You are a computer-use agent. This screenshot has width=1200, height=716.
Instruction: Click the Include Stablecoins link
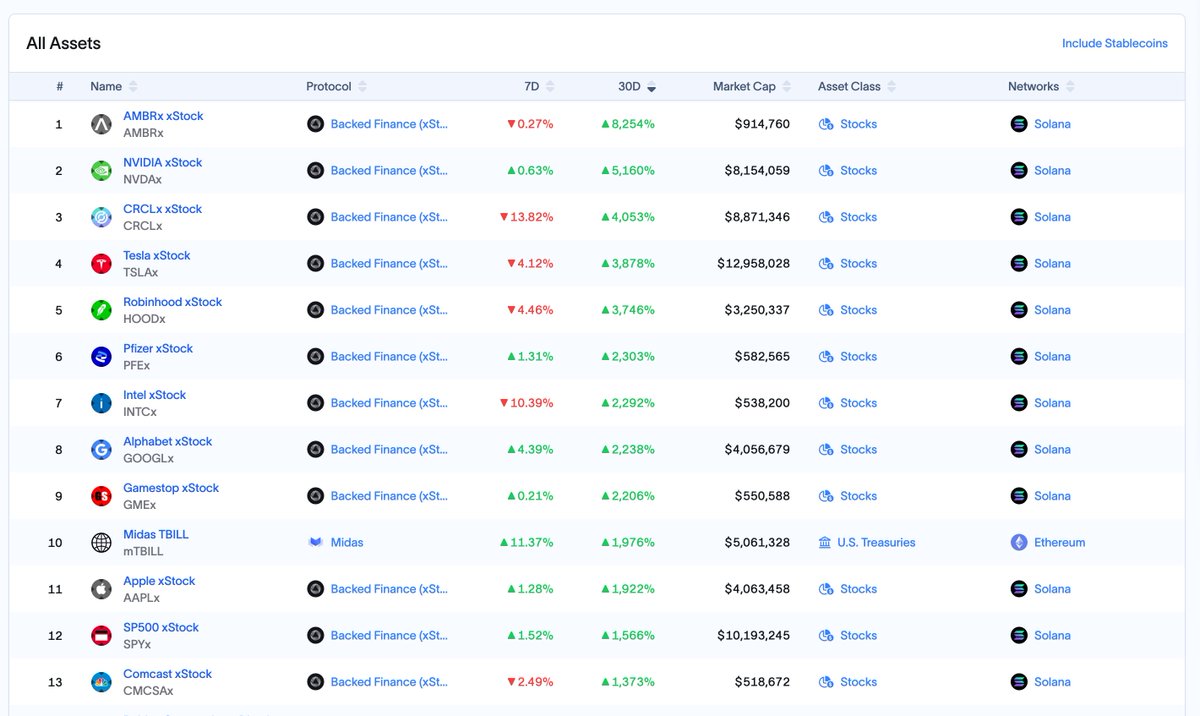pyautogui.click(x=1114, y=44)
